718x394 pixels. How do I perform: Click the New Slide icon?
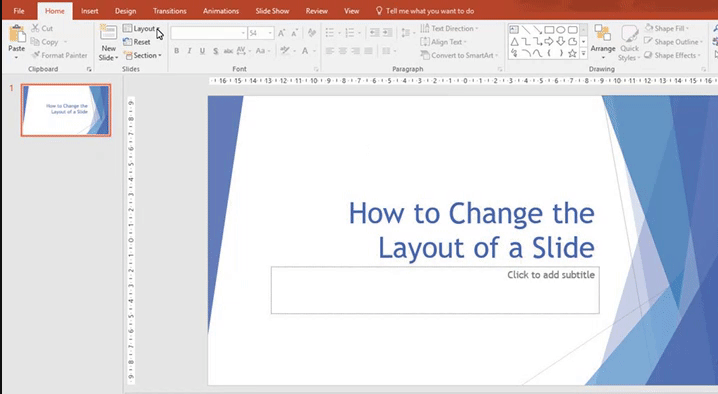109,33
